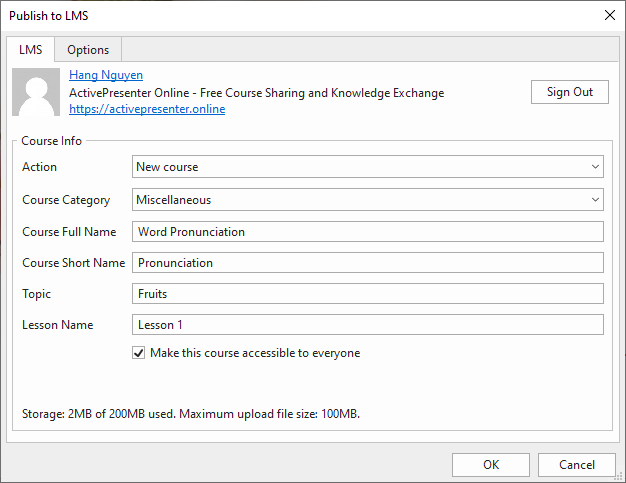
Task: Close the Publish to LMS dialog
Action: 610,15
